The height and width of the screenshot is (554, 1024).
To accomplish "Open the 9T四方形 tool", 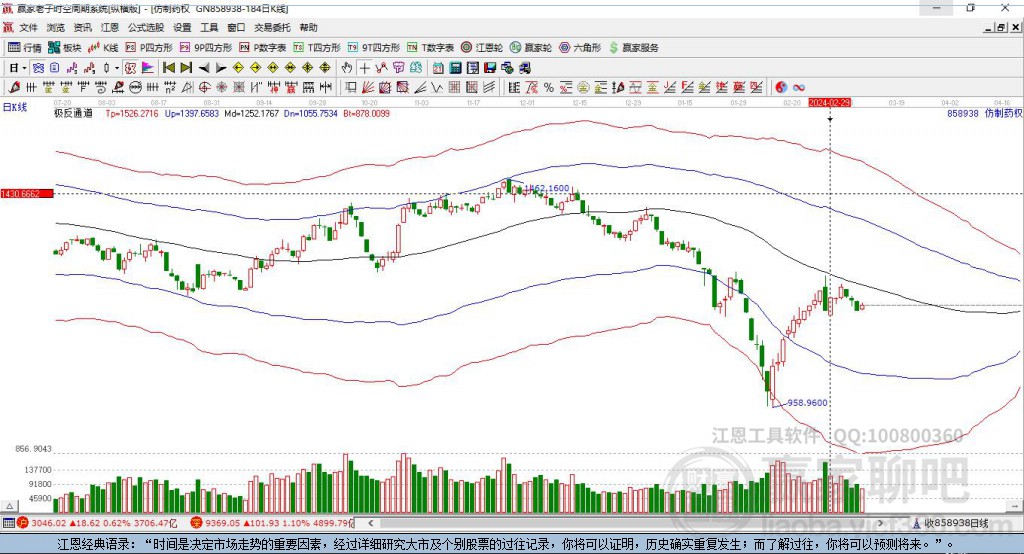I will click(x=374, y=47).
